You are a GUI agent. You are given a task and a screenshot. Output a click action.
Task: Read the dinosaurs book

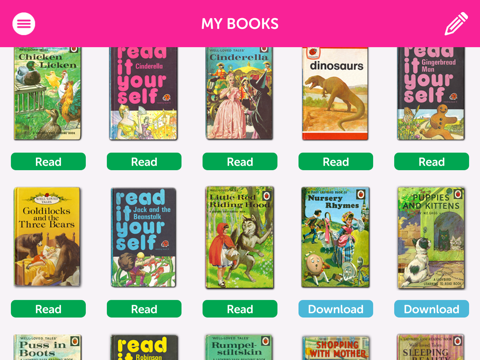[x=336, y=162]
